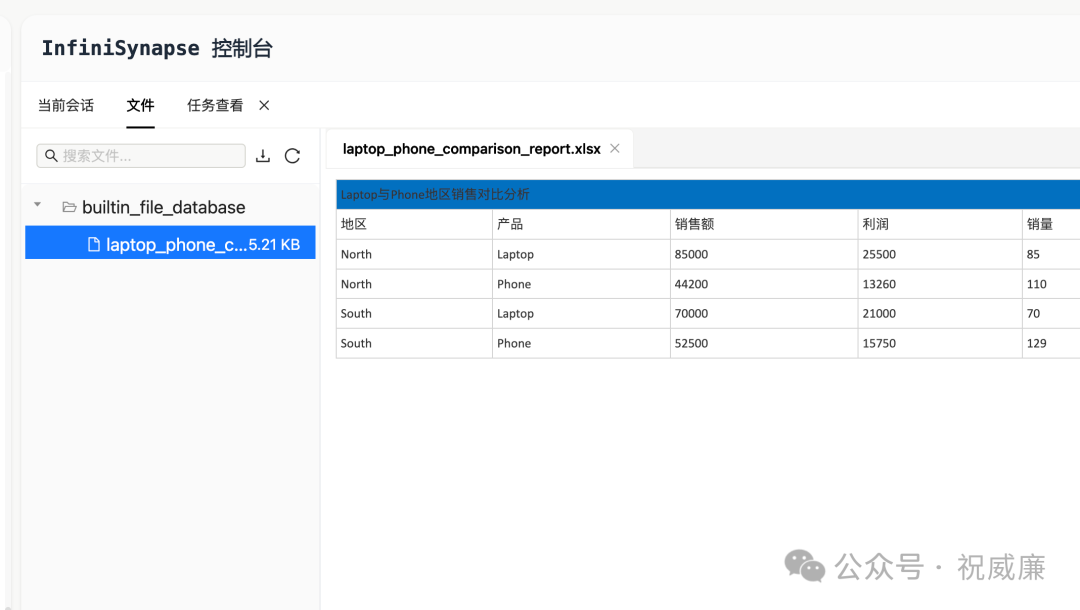Click the folder icon next to builtin_file_database

[68, 207]
